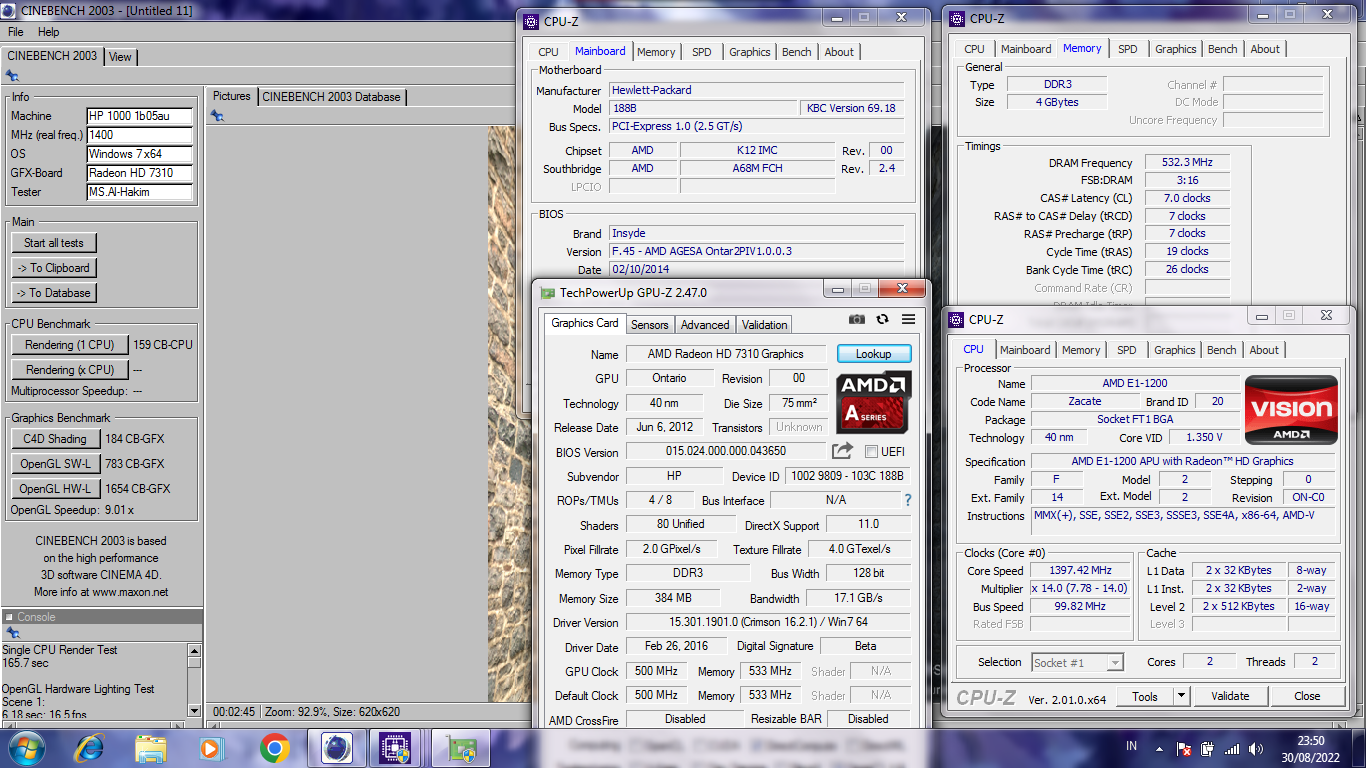Image resolution: width=1366 pixels, height=768 pixels.
Task: Switch to the View tab in CINEBENCH
Action: 120,57
